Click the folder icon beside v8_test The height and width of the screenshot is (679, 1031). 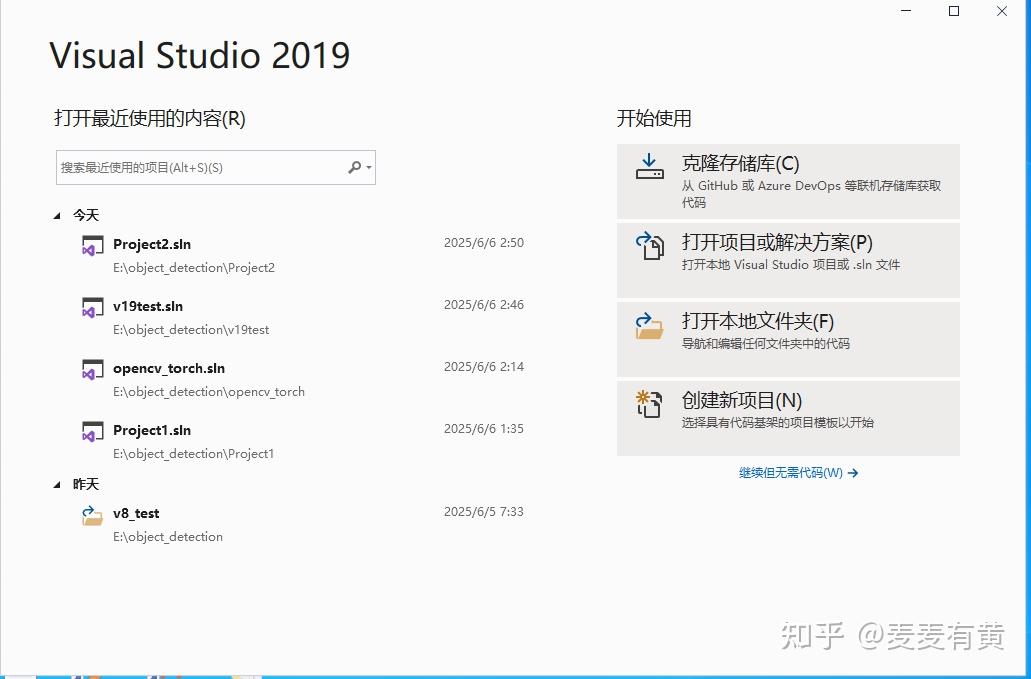[x=92, y=513]
